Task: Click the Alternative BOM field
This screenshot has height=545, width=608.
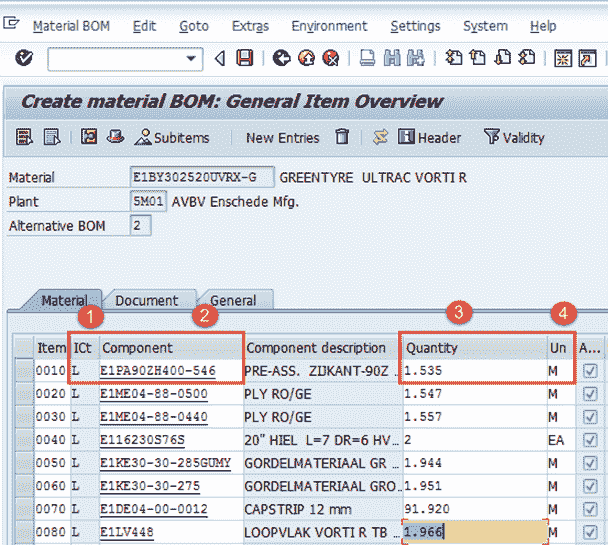Action: (x=140, y=225)
